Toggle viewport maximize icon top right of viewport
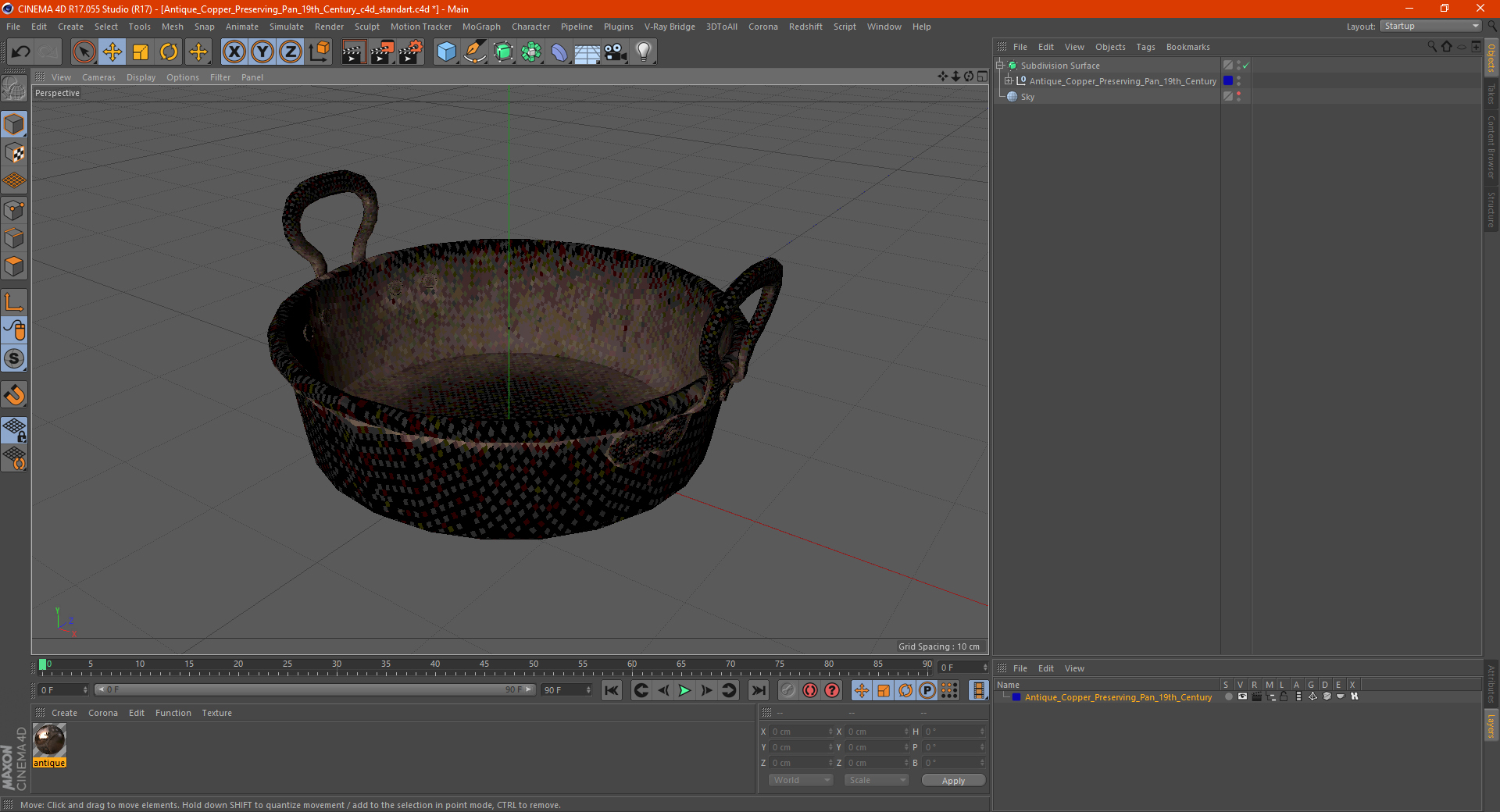 (982, 77)
